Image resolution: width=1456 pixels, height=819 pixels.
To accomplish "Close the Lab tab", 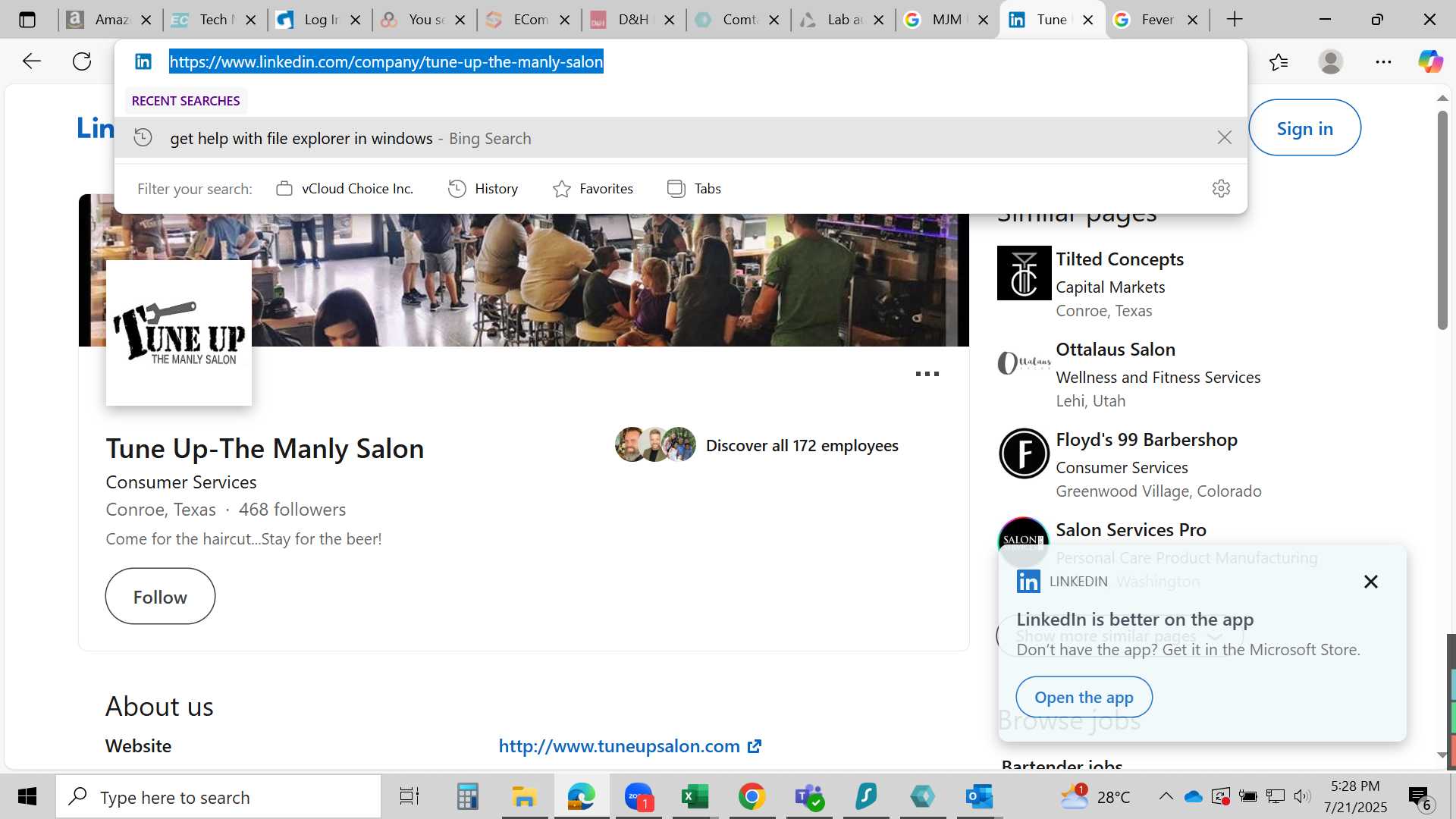I will (x=879, y=20).
